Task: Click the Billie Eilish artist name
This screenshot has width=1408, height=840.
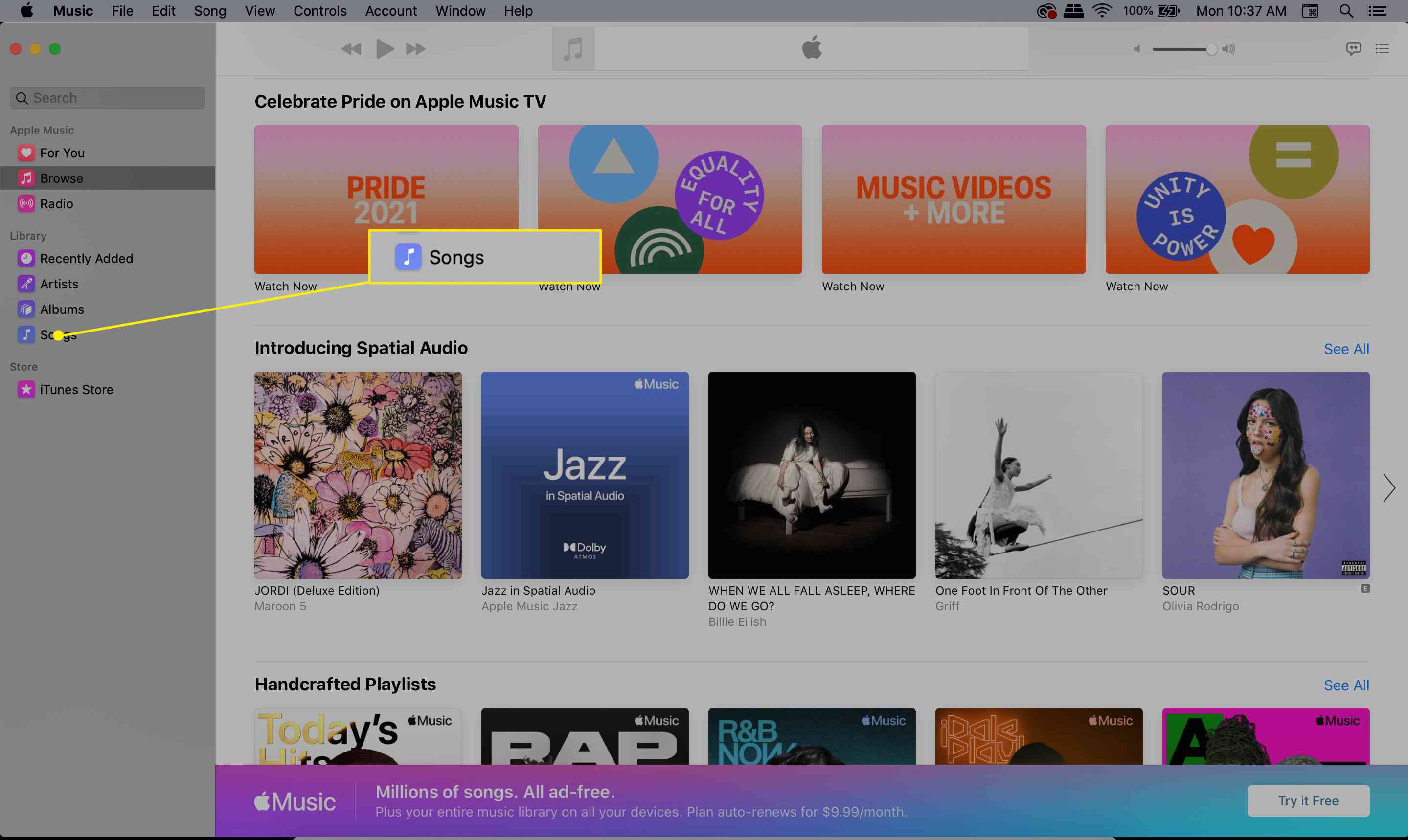Action: [737, 622]
